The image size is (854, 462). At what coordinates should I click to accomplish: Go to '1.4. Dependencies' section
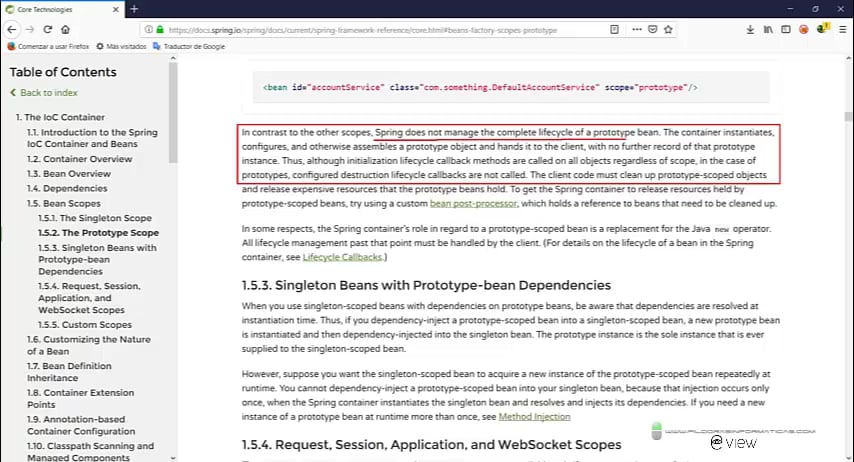coord(67,189)
